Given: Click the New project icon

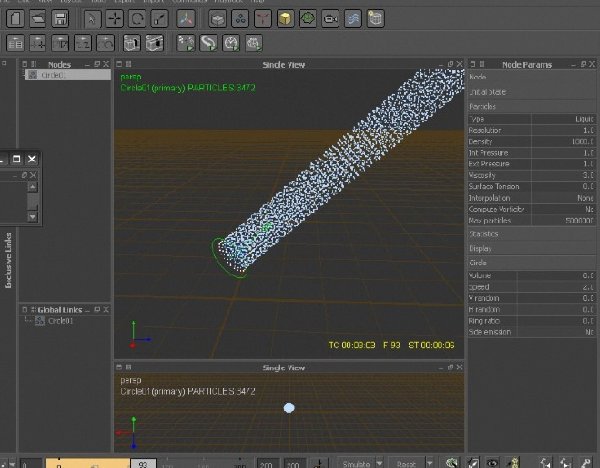Looking at the screenshot, I should click(x=15, y=18).
